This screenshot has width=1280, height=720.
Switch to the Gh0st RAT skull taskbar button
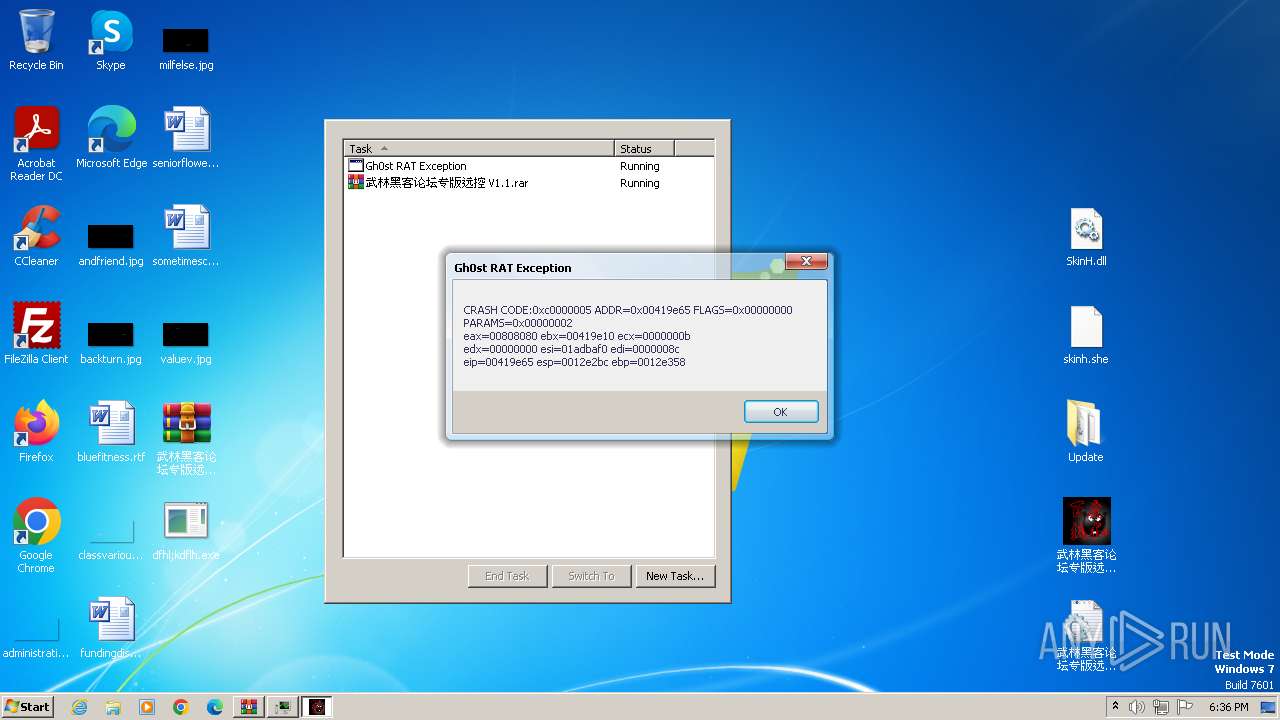(x=317, y=707)
